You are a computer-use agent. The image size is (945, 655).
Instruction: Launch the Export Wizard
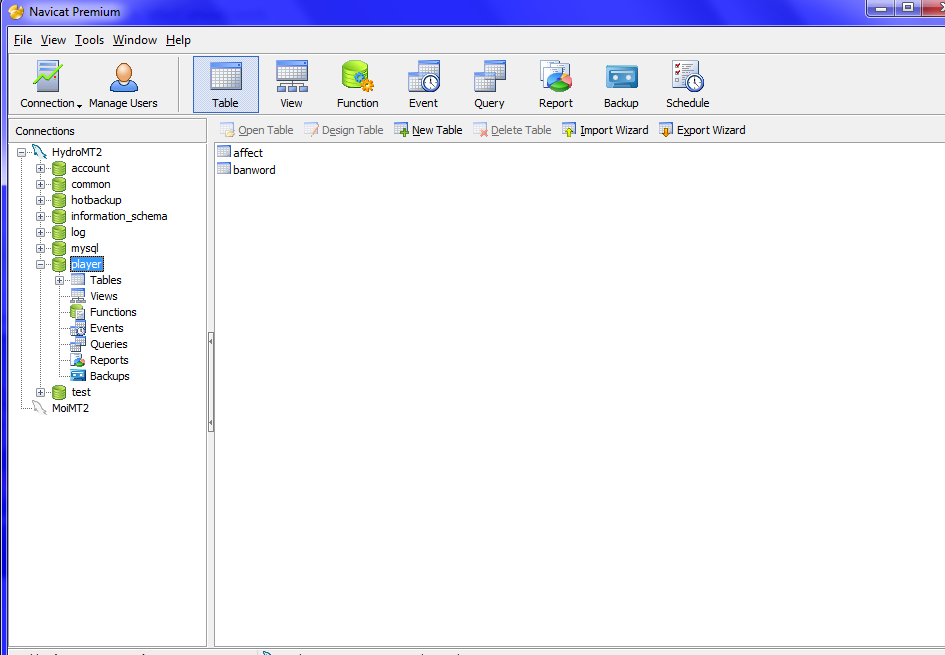pyautogui.click(x=702, y=130)
